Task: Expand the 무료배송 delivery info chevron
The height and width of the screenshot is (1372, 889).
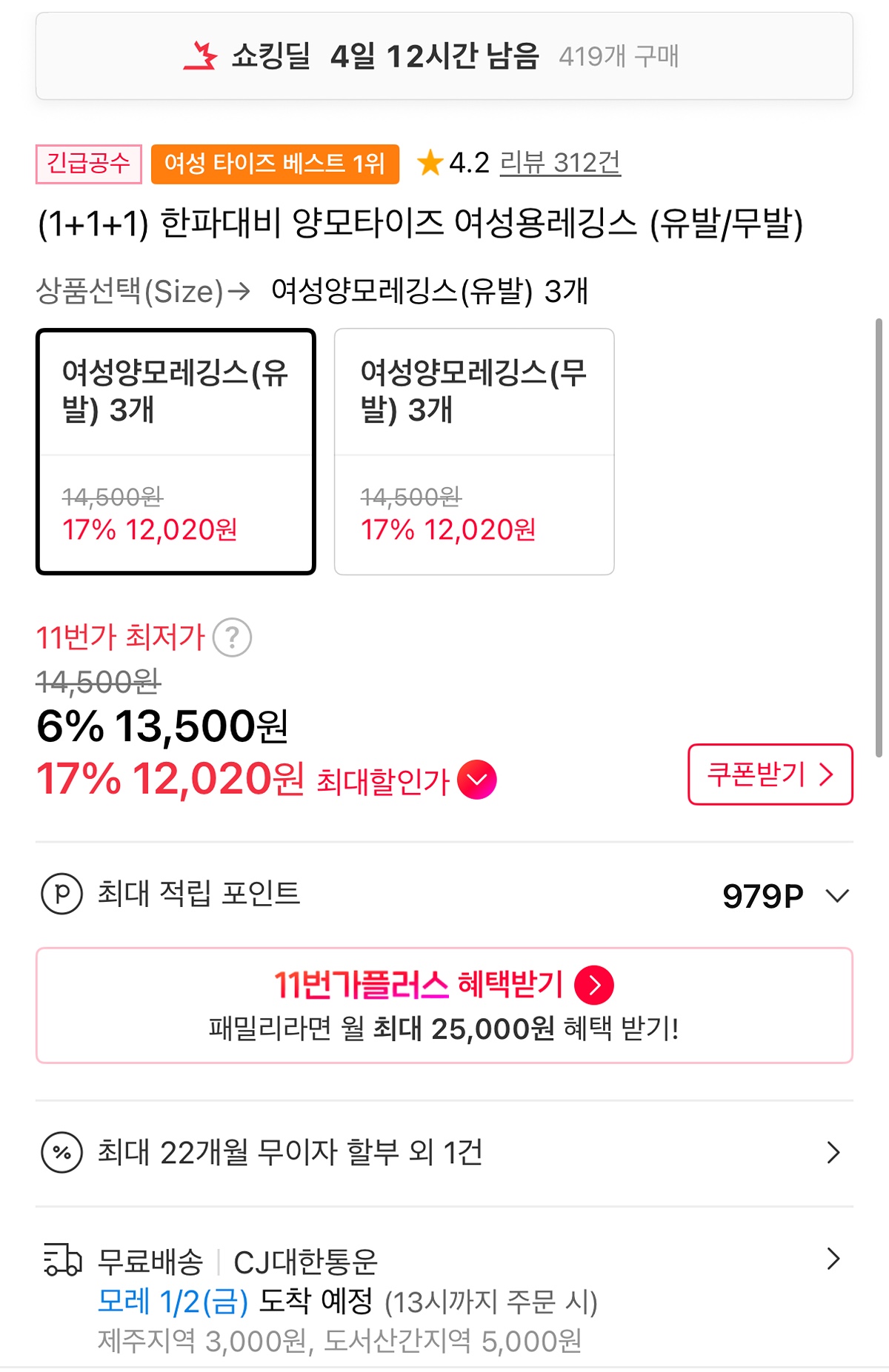Action: [x=833, y=1259]
